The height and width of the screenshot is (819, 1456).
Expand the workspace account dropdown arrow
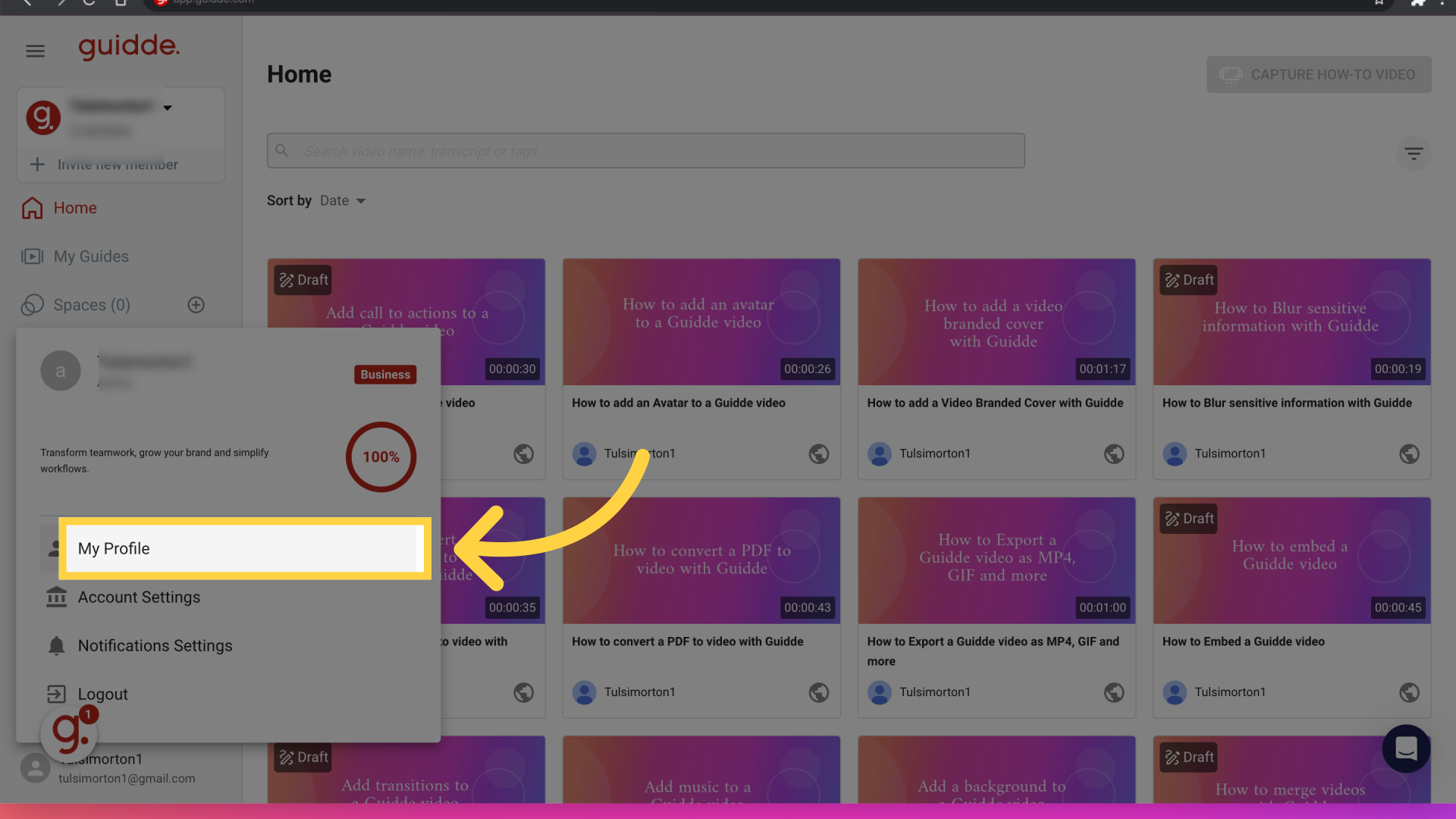point(168,108)
